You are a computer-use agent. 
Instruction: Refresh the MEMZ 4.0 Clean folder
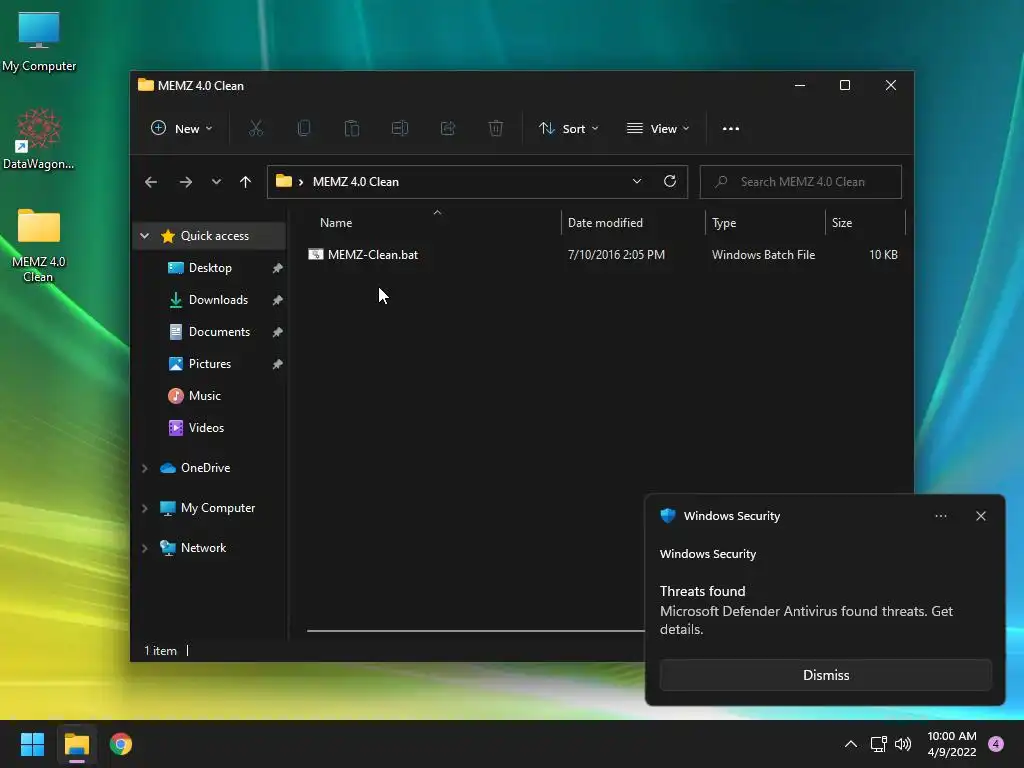(670, 182)
